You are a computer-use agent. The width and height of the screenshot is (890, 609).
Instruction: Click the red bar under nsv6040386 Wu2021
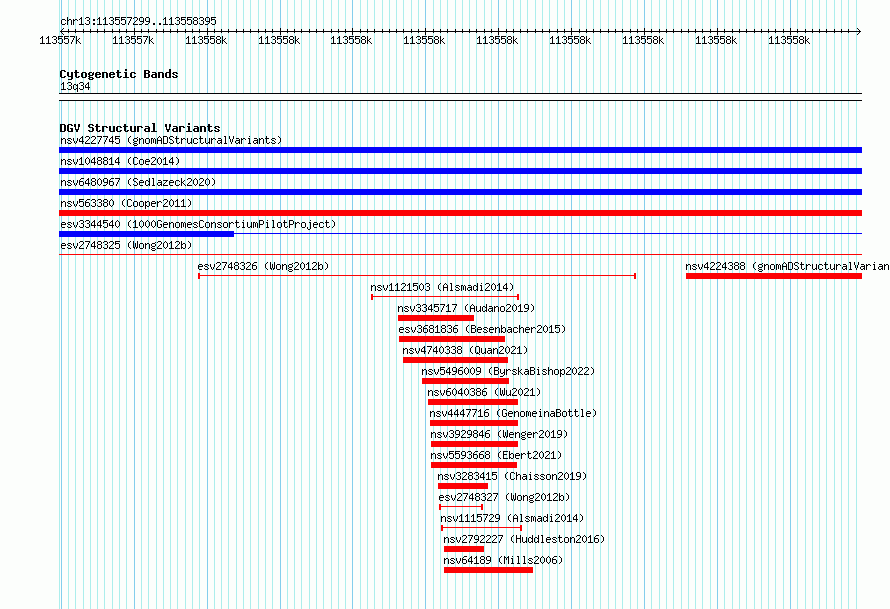click(x=473, y=402)
